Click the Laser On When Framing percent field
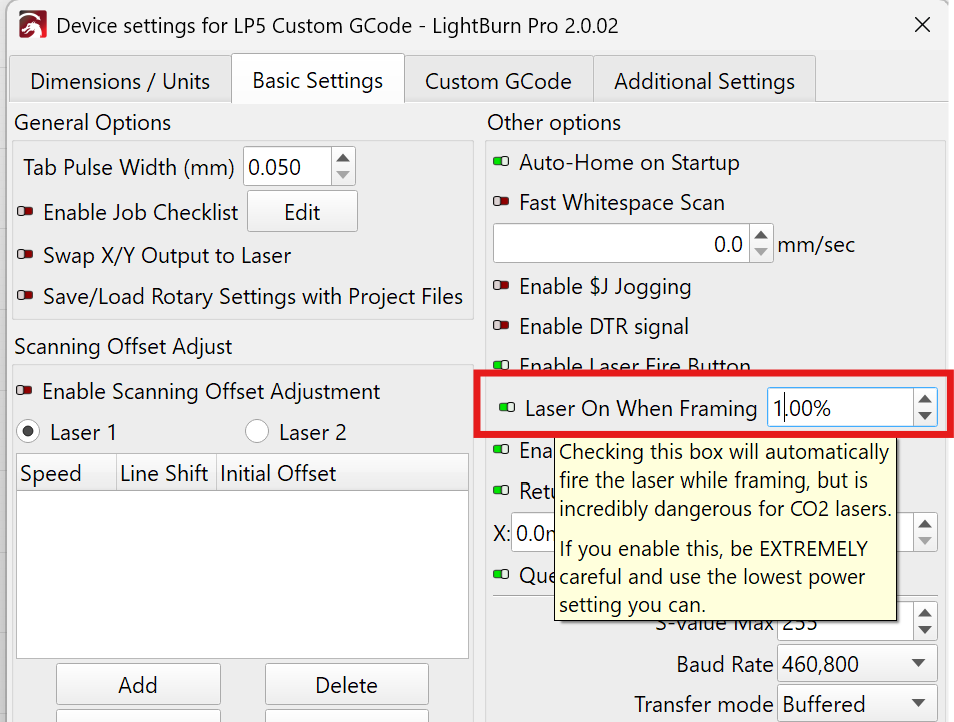954x722 pixels. coord(840,407)
